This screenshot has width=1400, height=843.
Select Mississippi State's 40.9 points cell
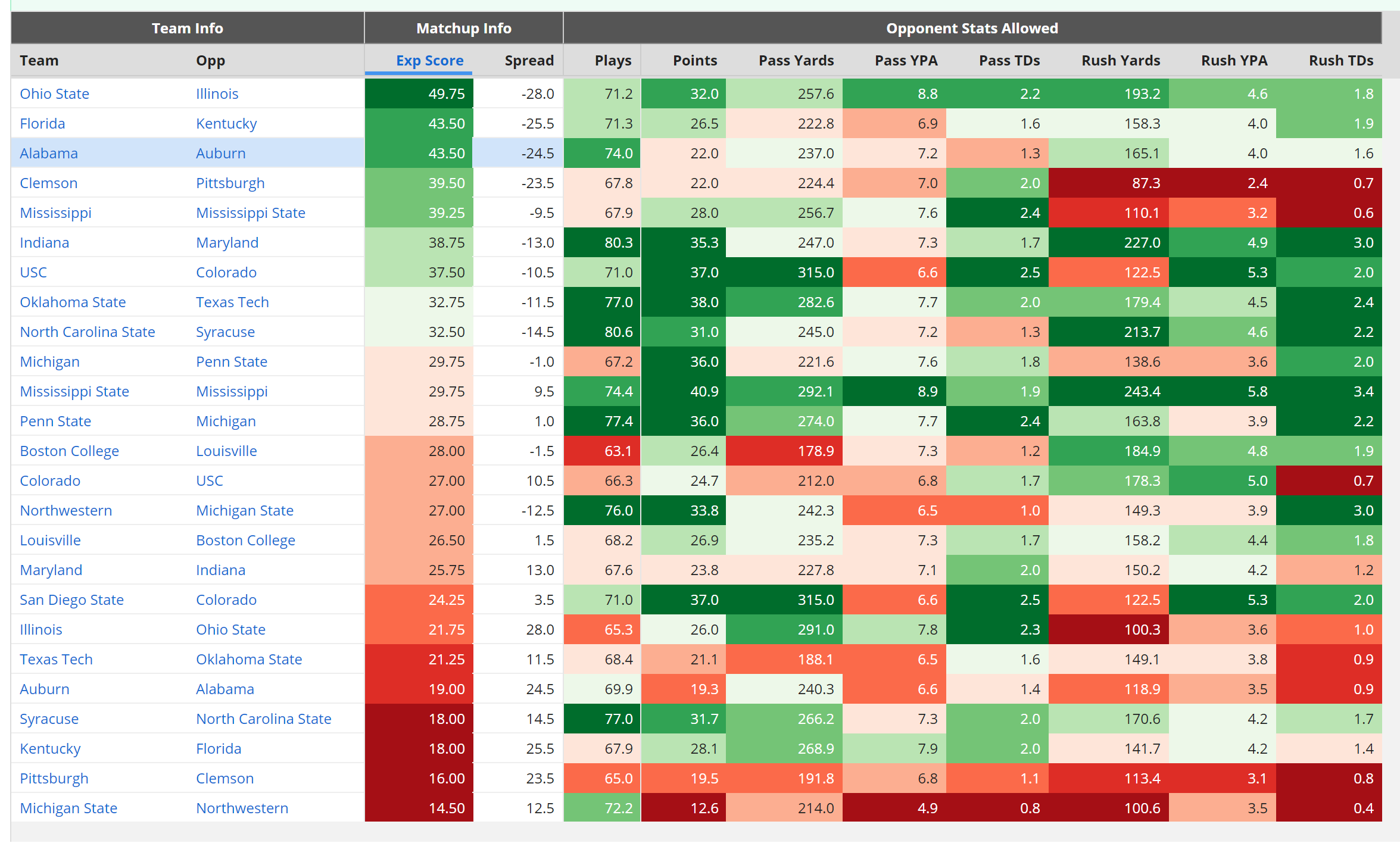(x=683, y=391)
